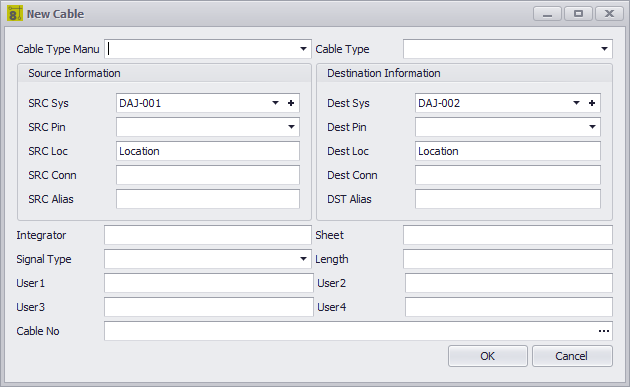Focus the SRC Loc Location field
Image resolution: width=630 pixels, height=387 pixels.
click(208, 151)
